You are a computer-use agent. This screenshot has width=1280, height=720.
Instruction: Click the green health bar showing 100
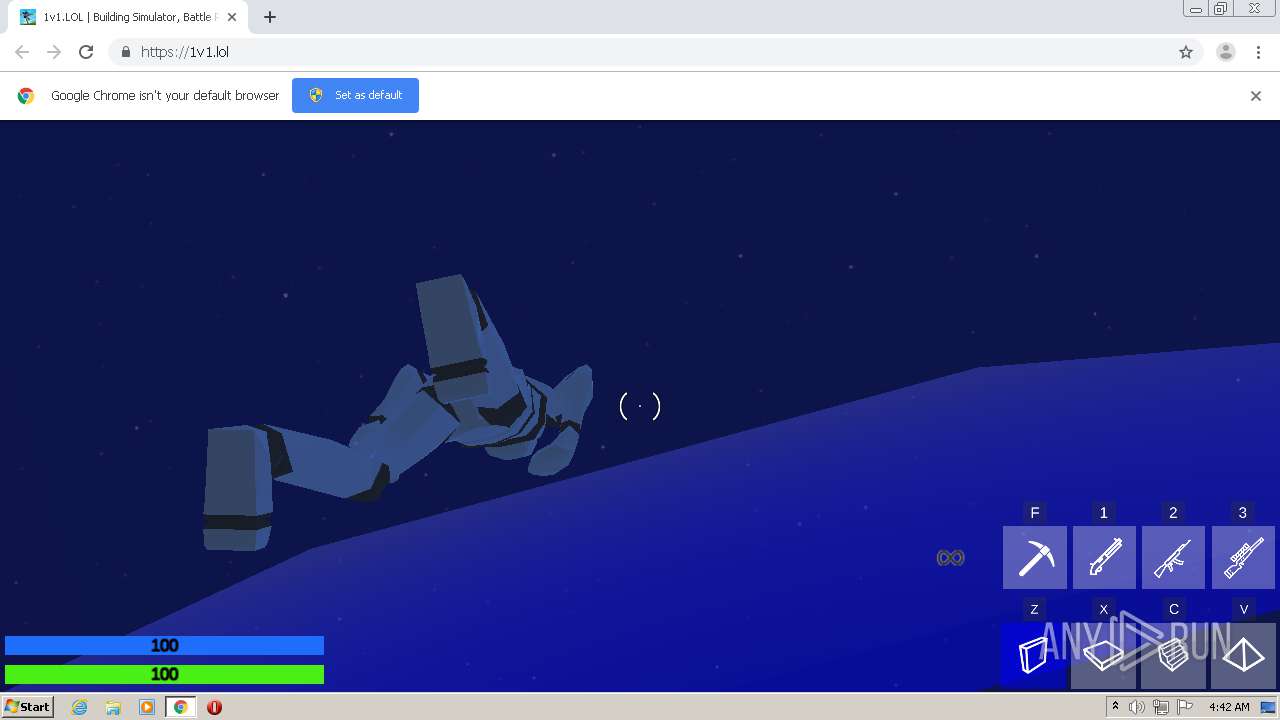(164, 674)
